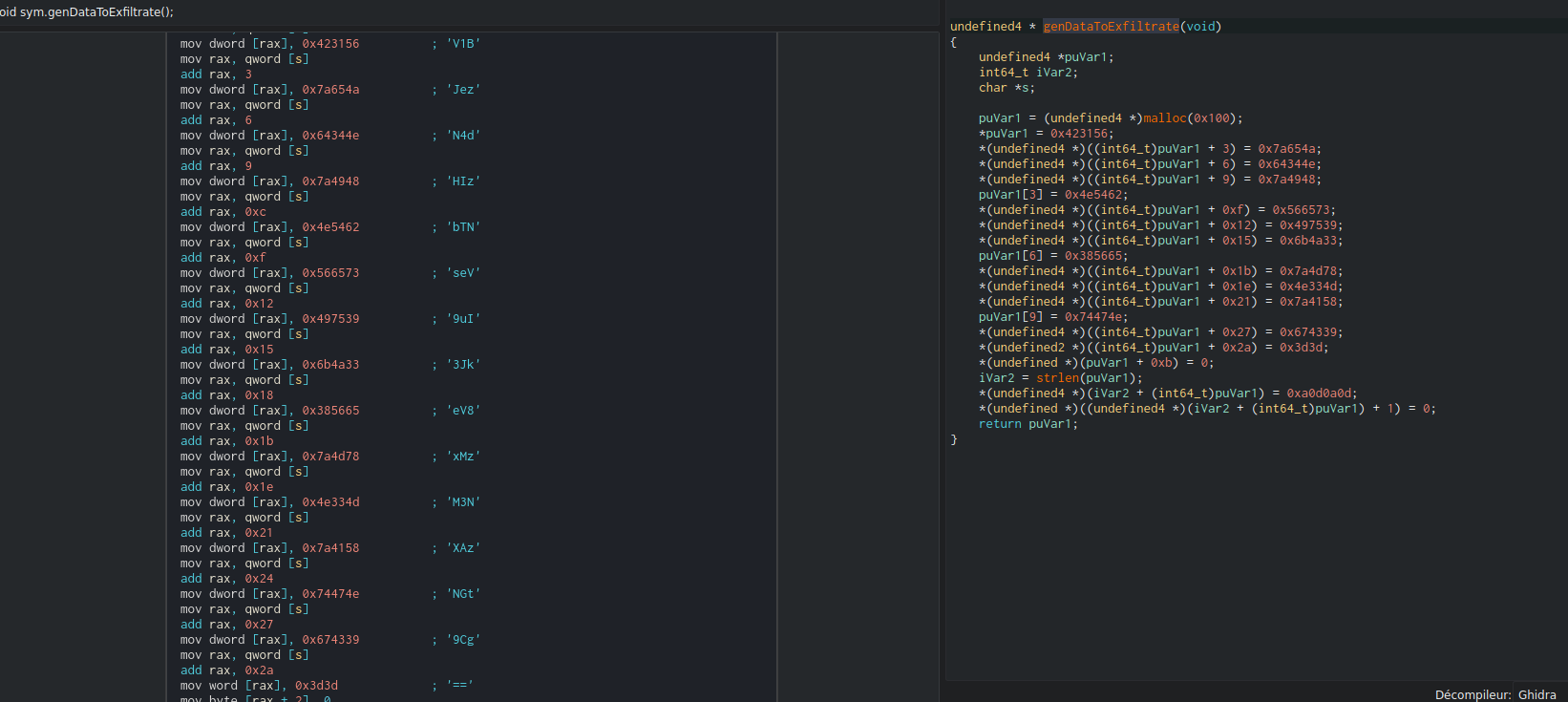Click the '==' comment in disassembly
Screen dimensions: 1568x702
pos(459,686)
